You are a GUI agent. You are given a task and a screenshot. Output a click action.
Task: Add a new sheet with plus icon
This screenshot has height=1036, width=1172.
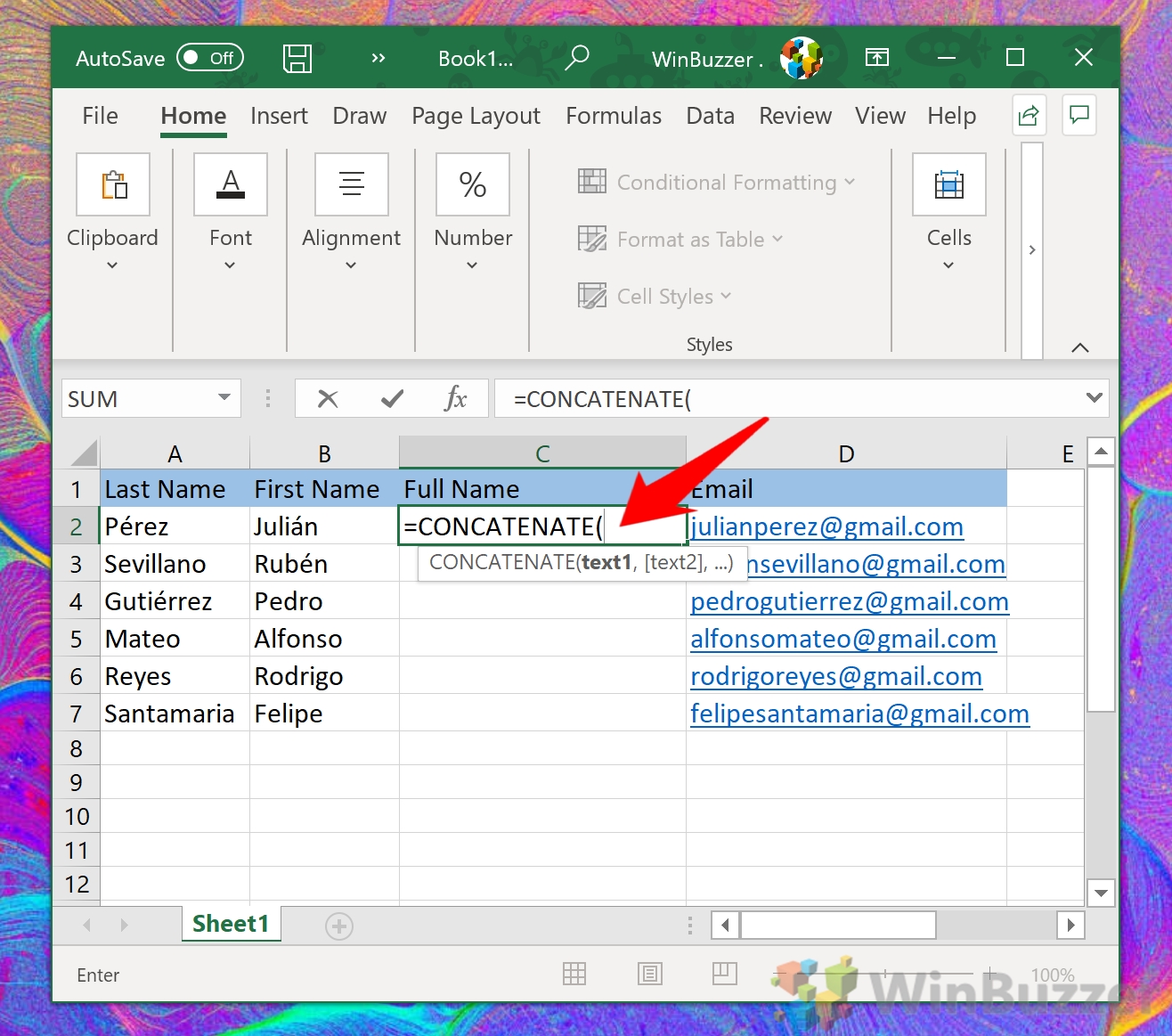click(x=338, y=926)
